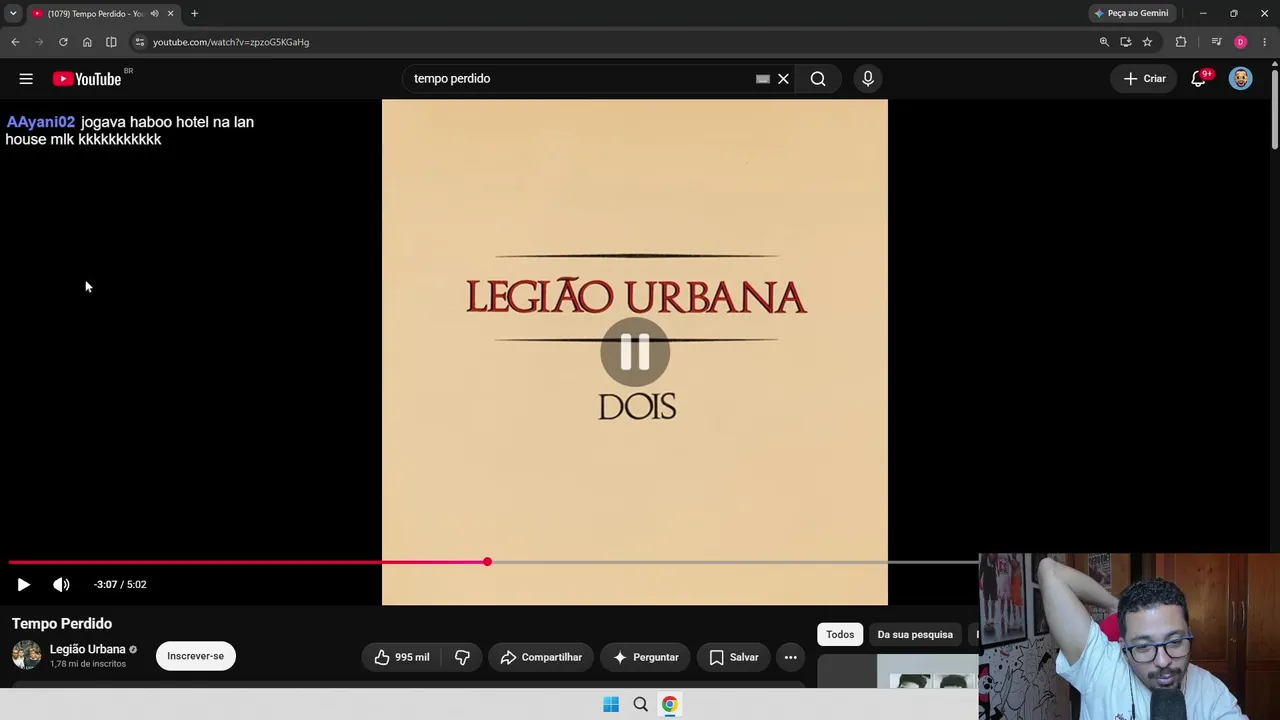This screenshot has height=720, width=1280.
Task: Open the Windows Start menu
Action: (x=611, y=704)
